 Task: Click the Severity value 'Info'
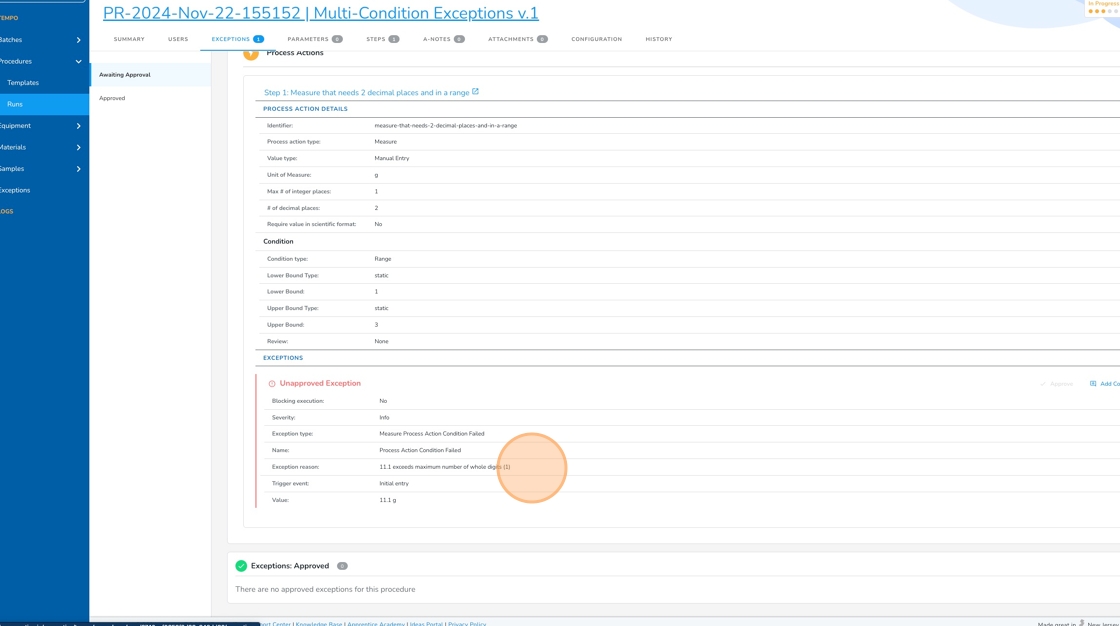[384, 417]
